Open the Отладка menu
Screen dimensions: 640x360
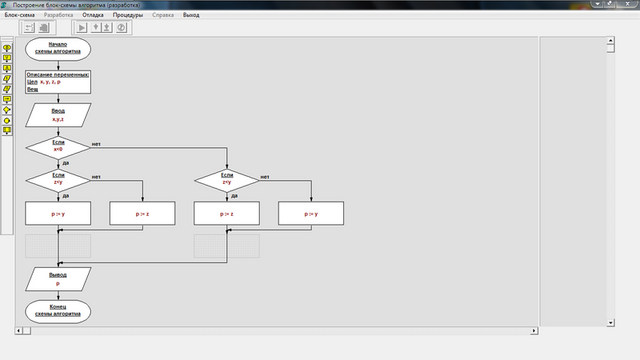[x=93, y=15]
